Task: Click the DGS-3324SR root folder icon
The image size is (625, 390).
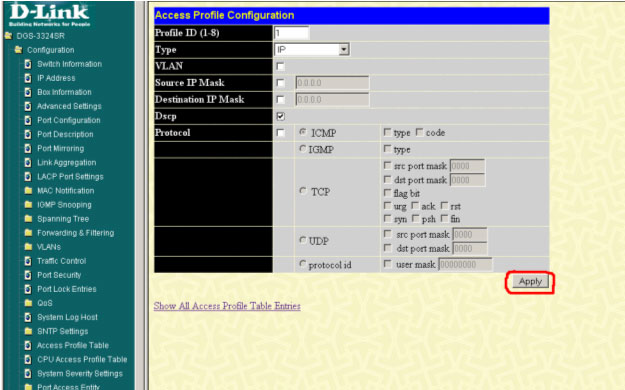Action: tap(8, 36)
